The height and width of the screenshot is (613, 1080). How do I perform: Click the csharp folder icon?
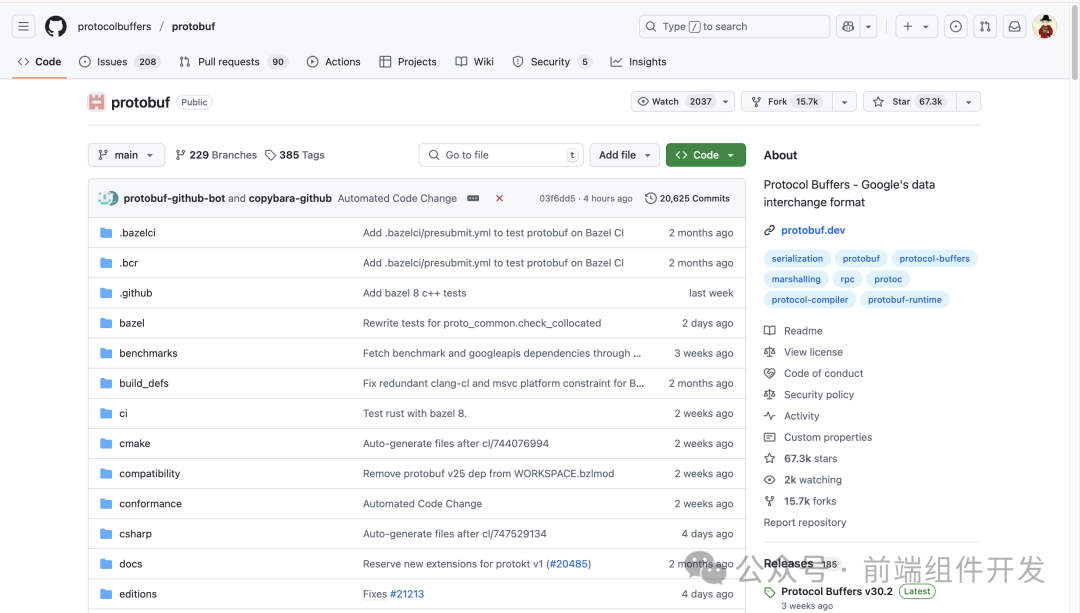106,534
